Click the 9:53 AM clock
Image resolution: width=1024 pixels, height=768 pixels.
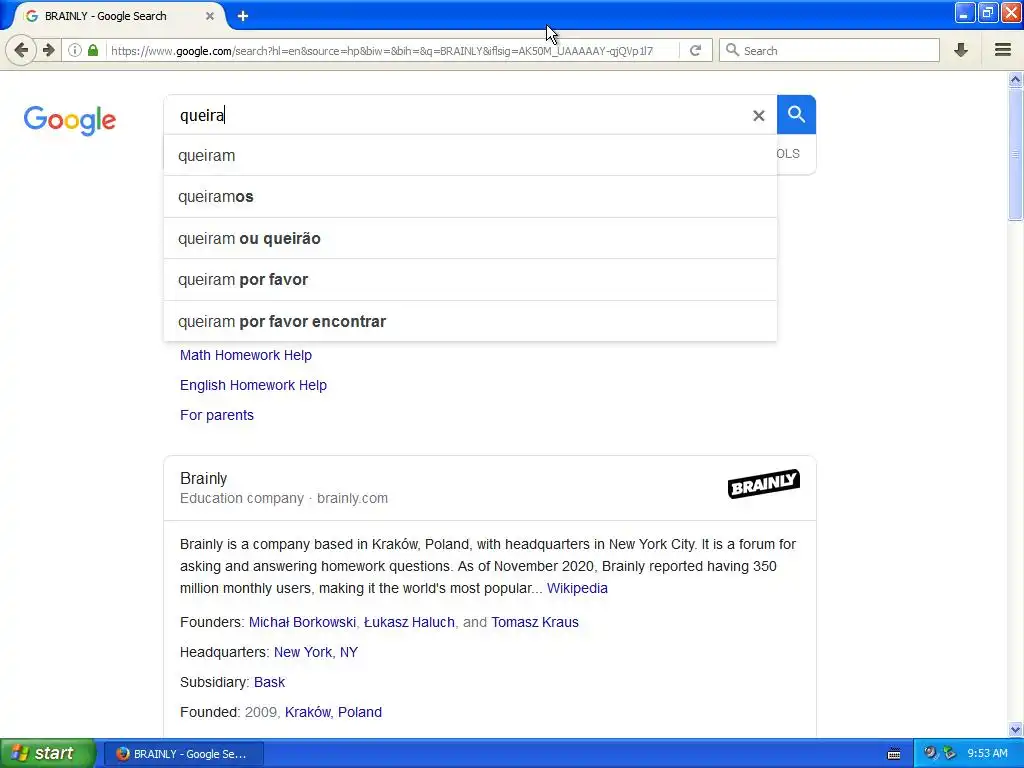pyautogui.click(x=987, y=753)
